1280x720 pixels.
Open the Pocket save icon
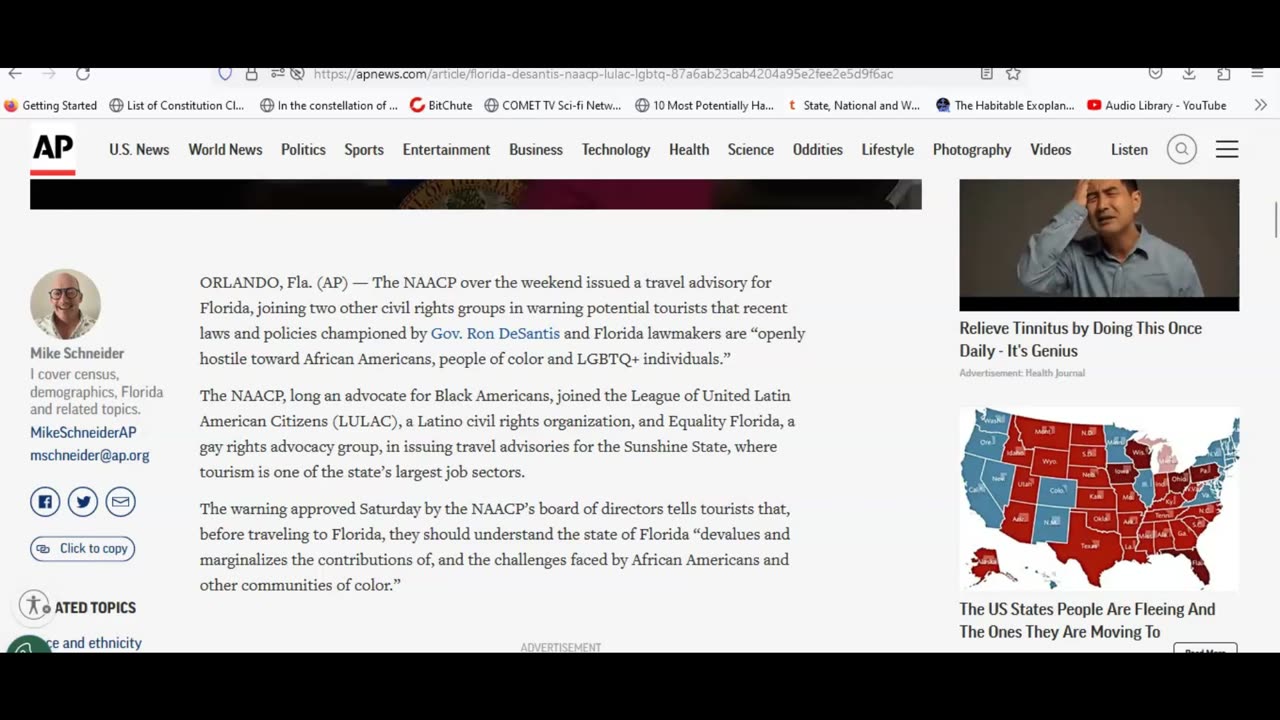(1155, 74)
